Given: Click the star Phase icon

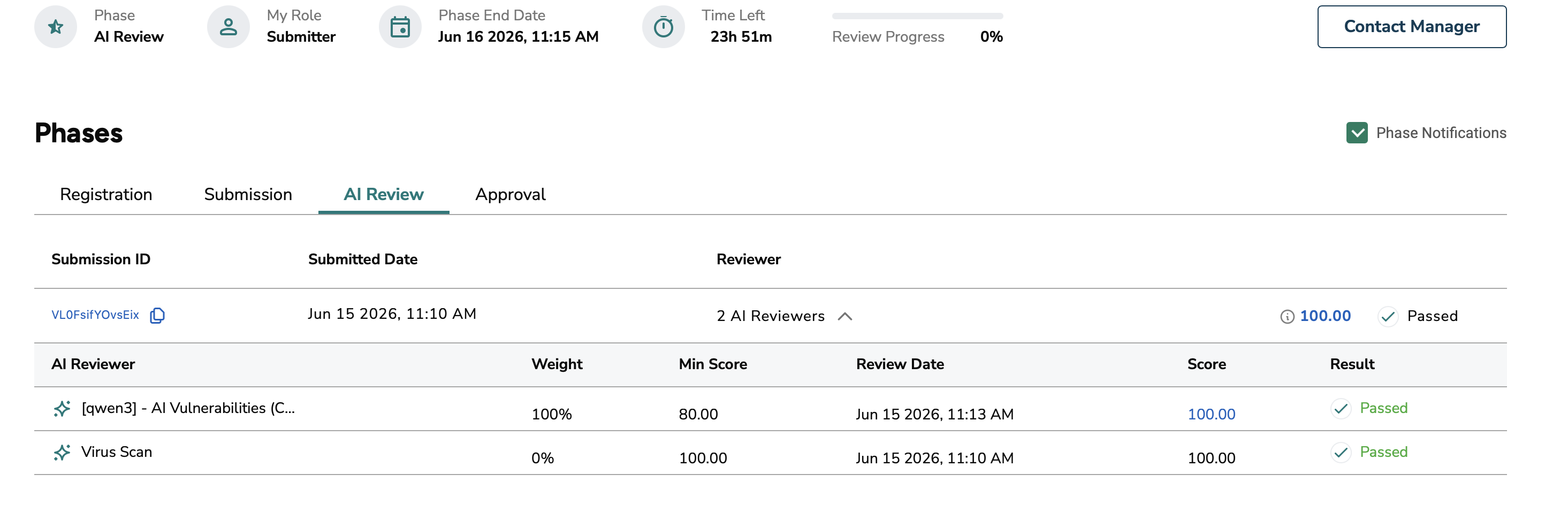Looking at the screenshot, I should [56, 27].
